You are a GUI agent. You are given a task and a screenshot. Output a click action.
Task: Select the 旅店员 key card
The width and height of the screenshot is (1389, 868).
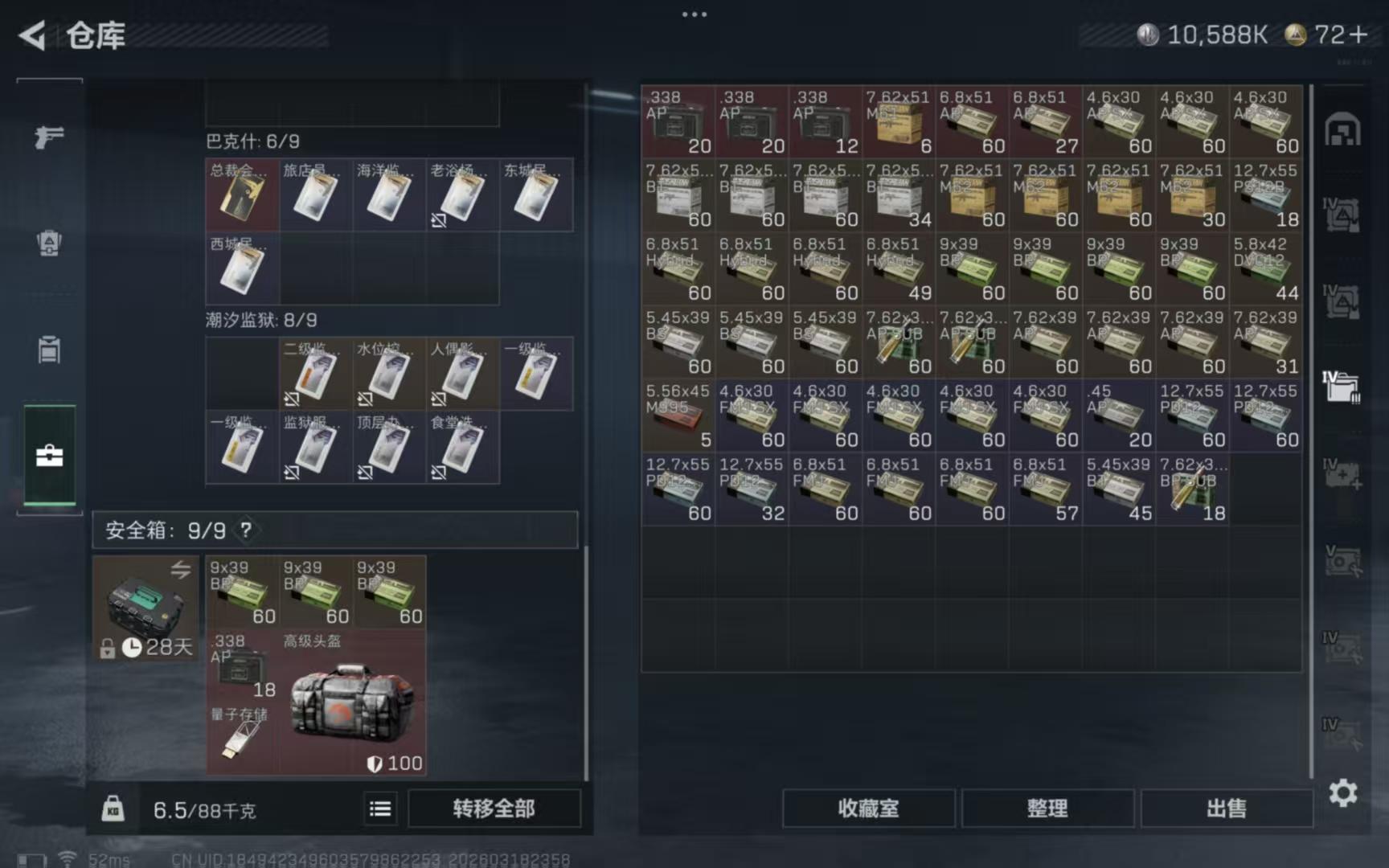click(x=315, y=195)
